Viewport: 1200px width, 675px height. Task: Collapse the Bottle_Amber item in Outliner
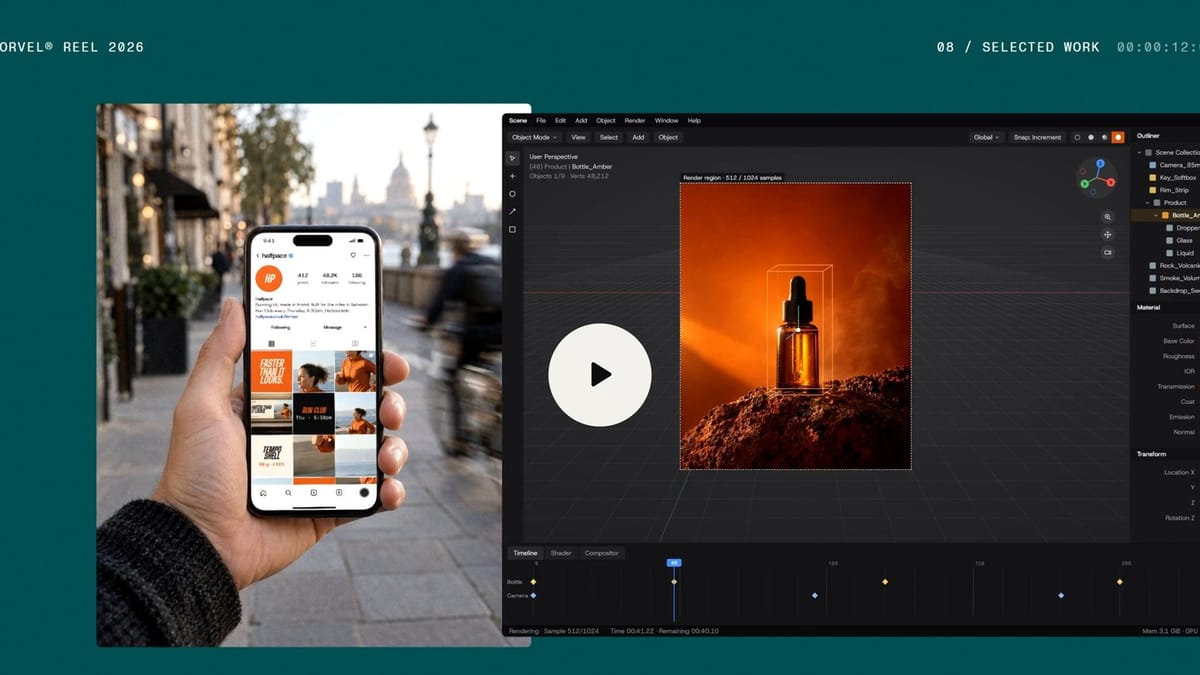(1154, 215)
